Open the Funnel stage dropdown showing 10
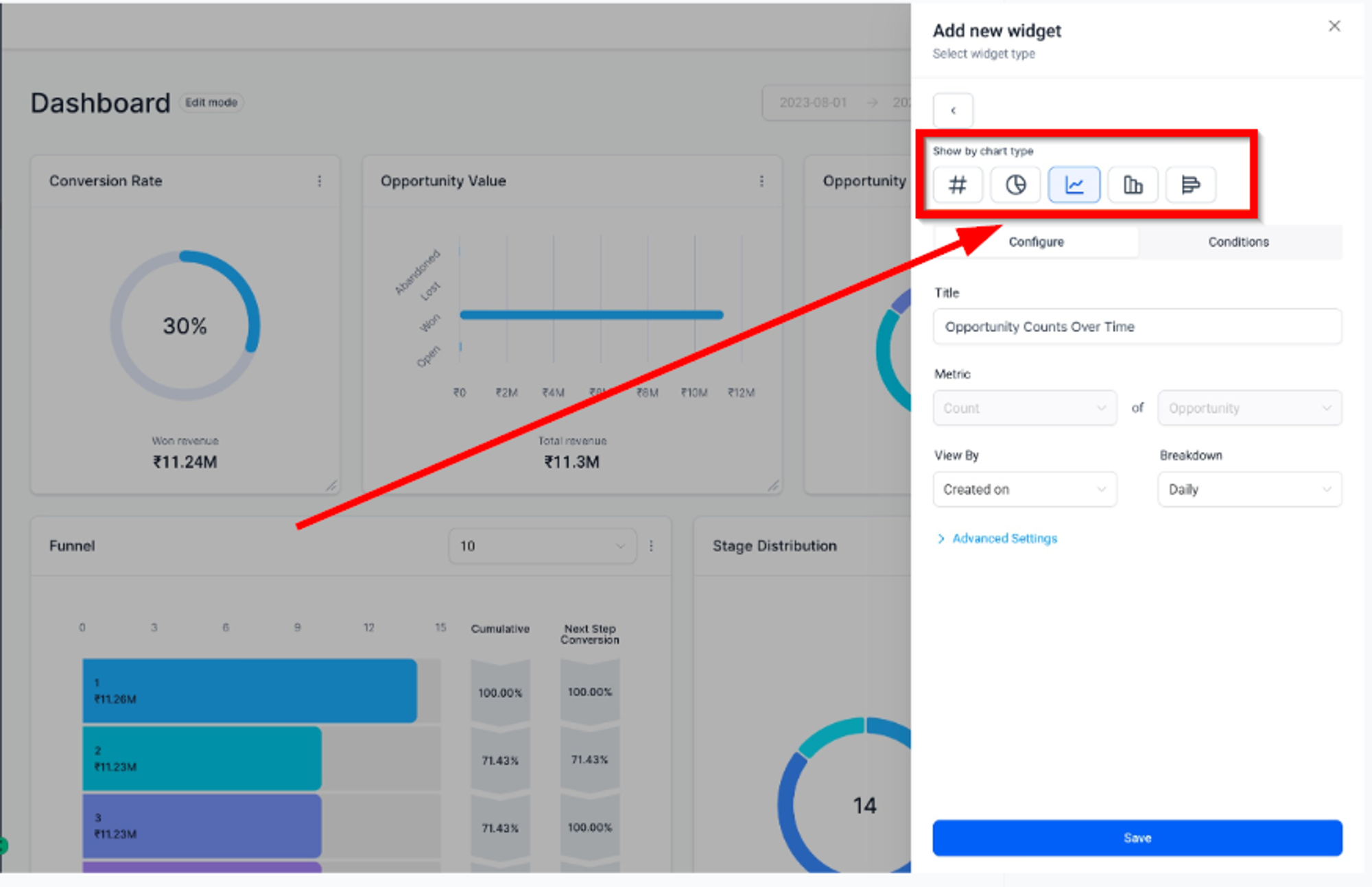This screenshot has width=1372, height=887. pos(542,546)
